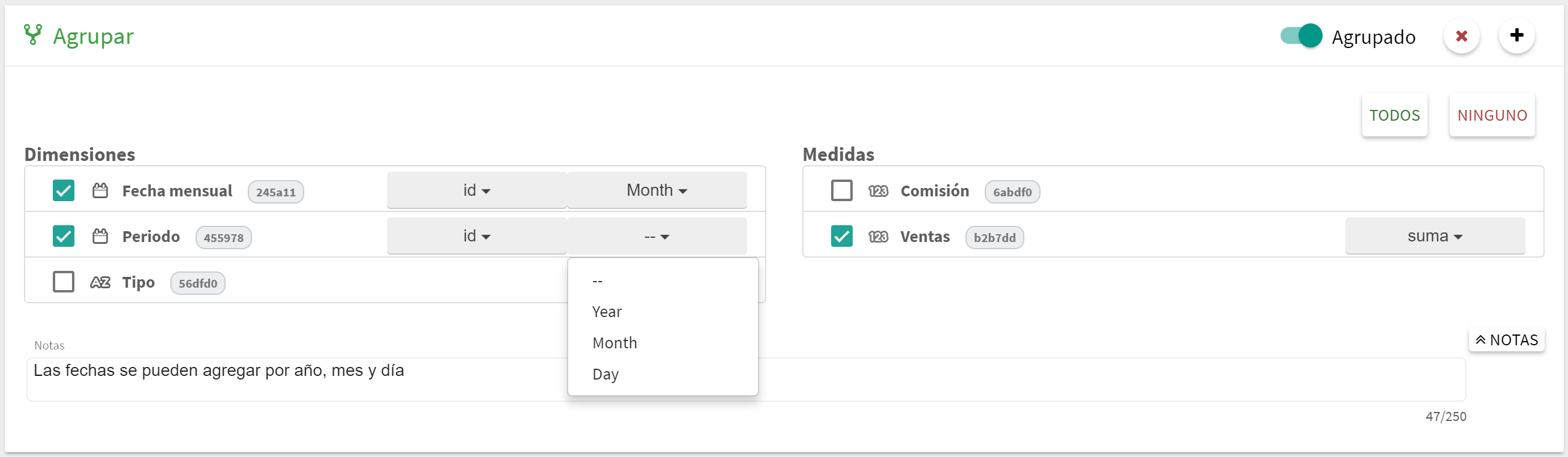Open the id dropdown for Periodo
The image size is (1568, 457).
click(476, 236)
